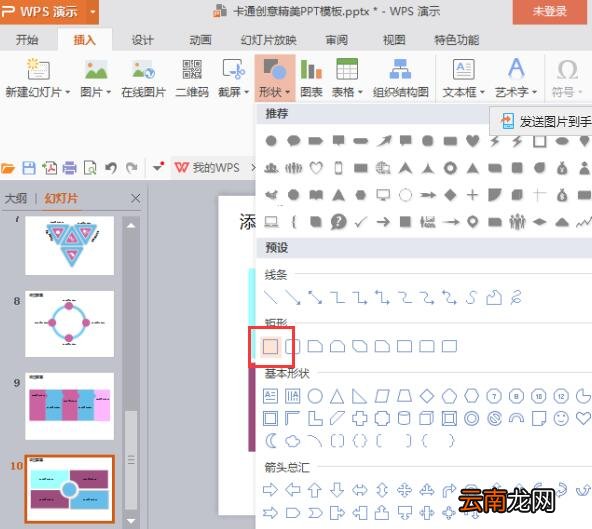The height and width of the screenshot is (529, 592).
Task: Click the print icon in quick toolbar
Action: pos(69,168)
